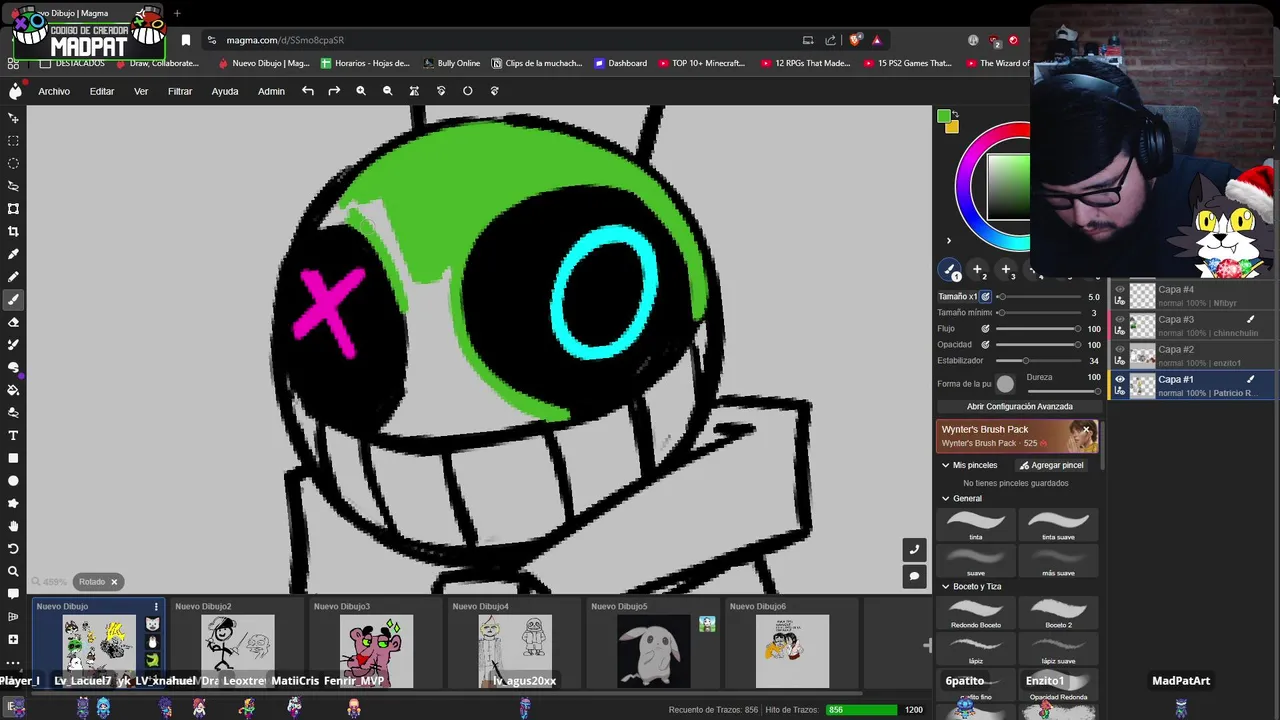Open the Filtrar menu

coord(180,91)
